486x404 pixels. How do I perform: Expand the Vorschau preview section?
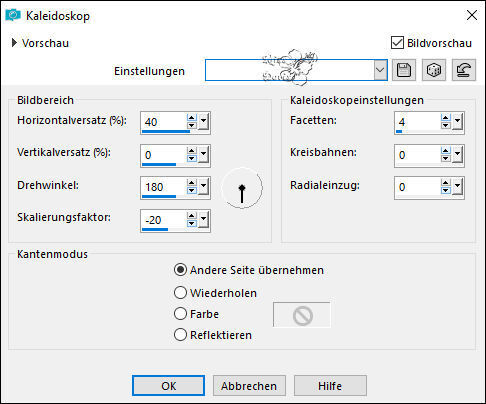[x=14, y=43]
